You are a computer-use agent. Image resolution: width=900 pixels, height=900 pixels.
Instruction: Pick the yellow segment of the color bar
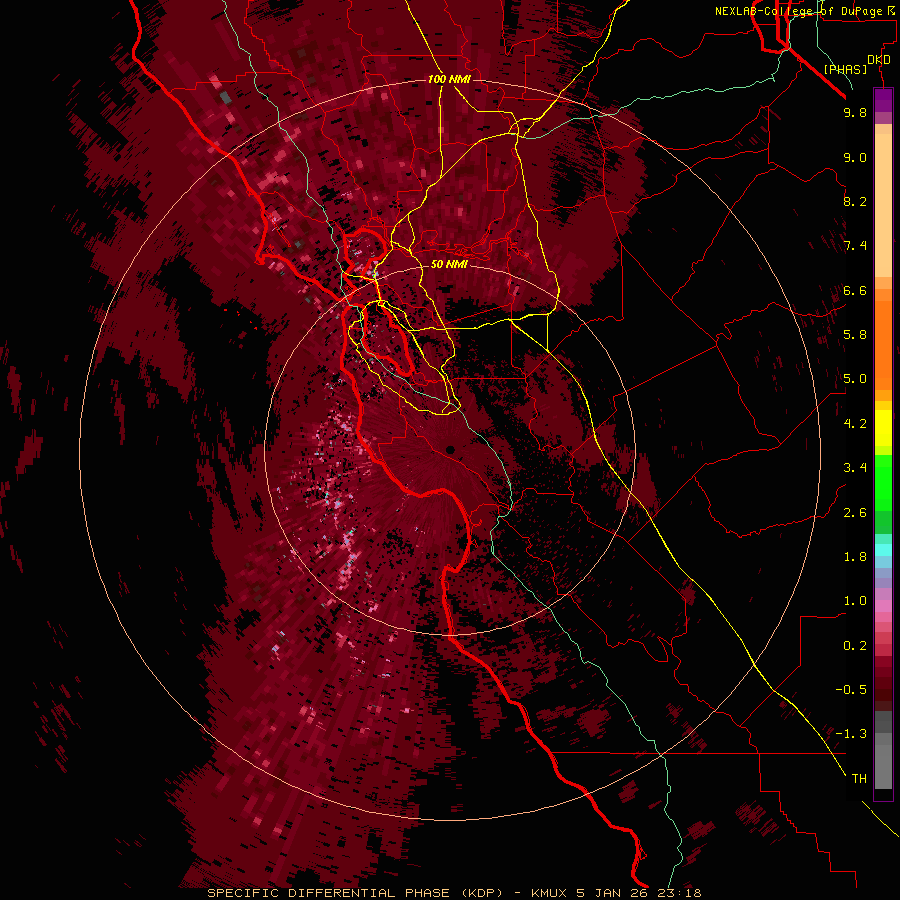(883, 428)
